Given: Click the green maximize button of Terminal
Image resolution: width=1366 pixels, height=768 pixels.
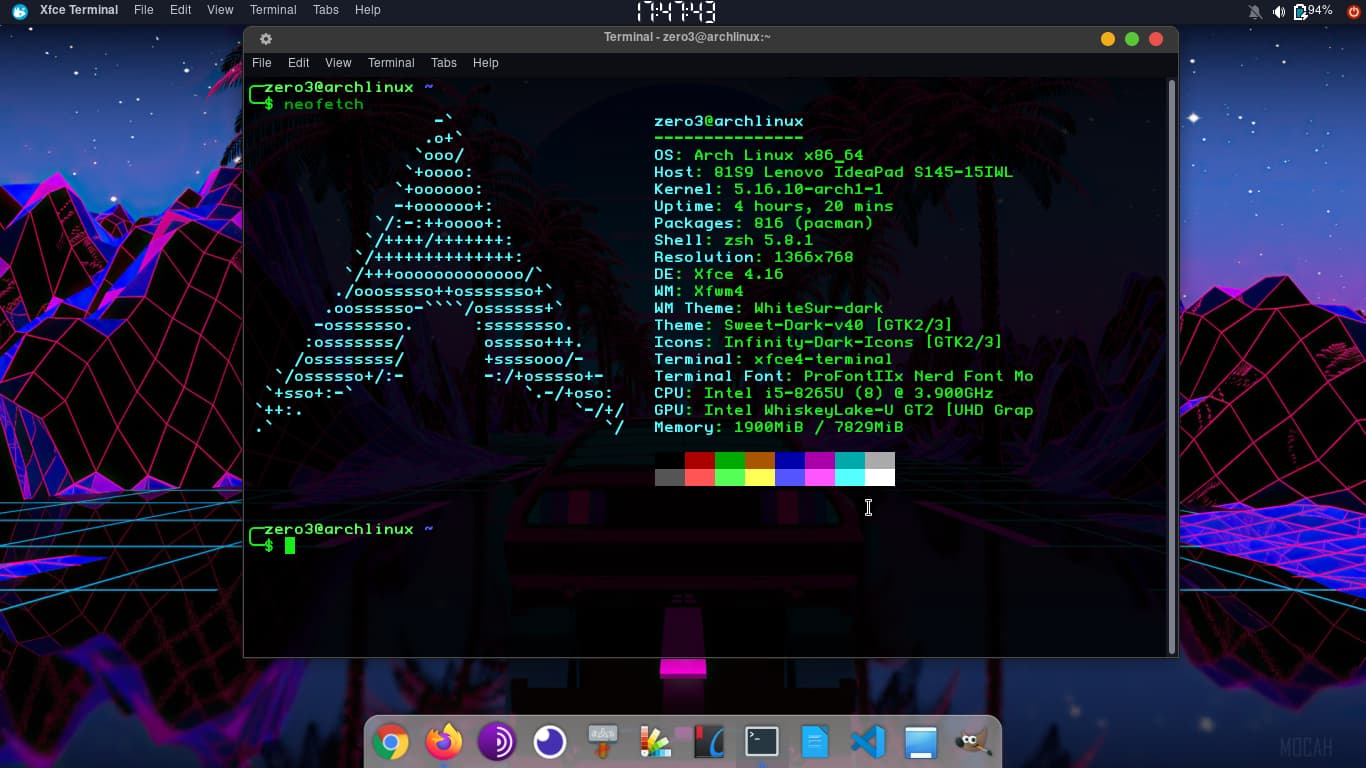Looking at the screenshot, I should pos(1132,39).
